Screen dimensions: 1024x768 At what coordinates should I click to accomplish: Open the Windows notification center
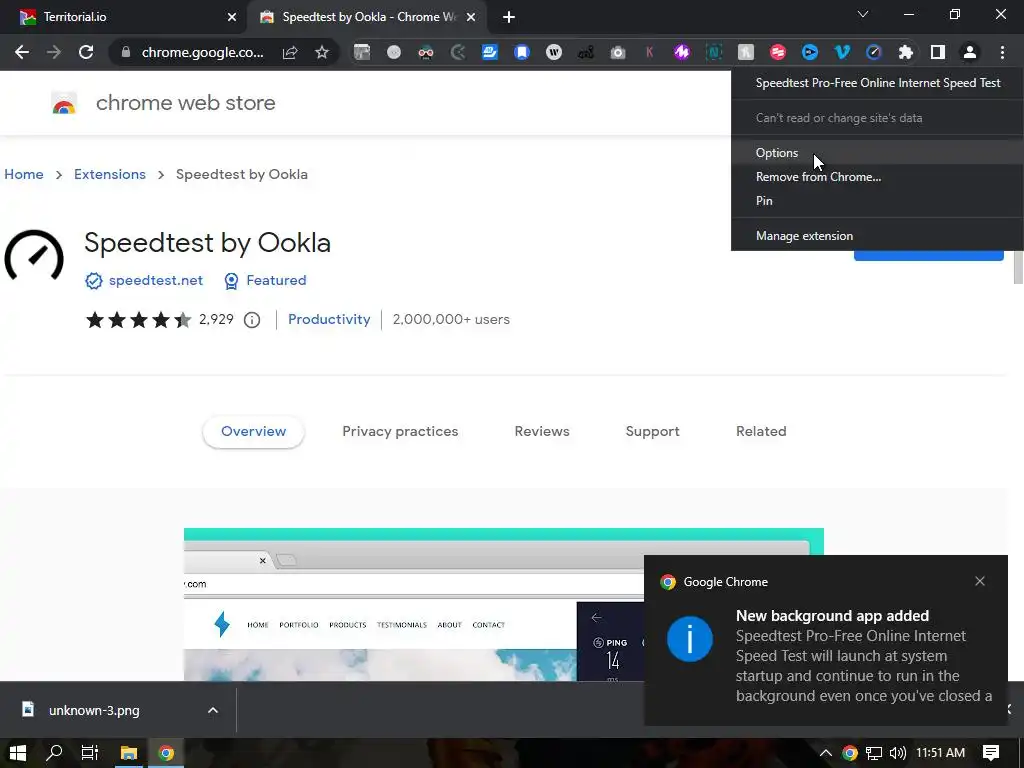(991, 753)
